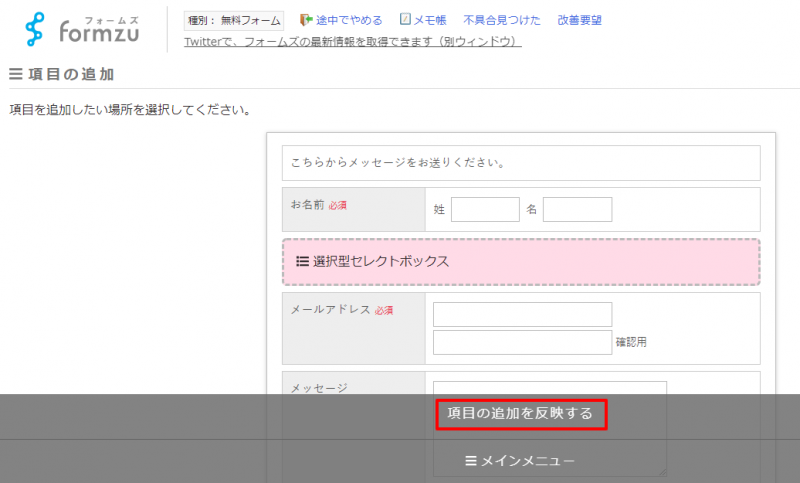
Task: Click the formzu logo icon
Action: tap(37, 30)
